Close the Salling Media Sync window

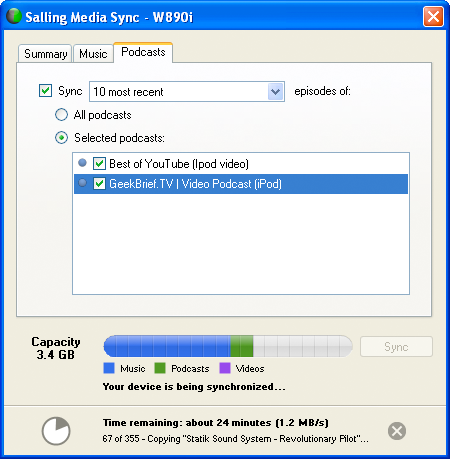[x=433, y=16]
